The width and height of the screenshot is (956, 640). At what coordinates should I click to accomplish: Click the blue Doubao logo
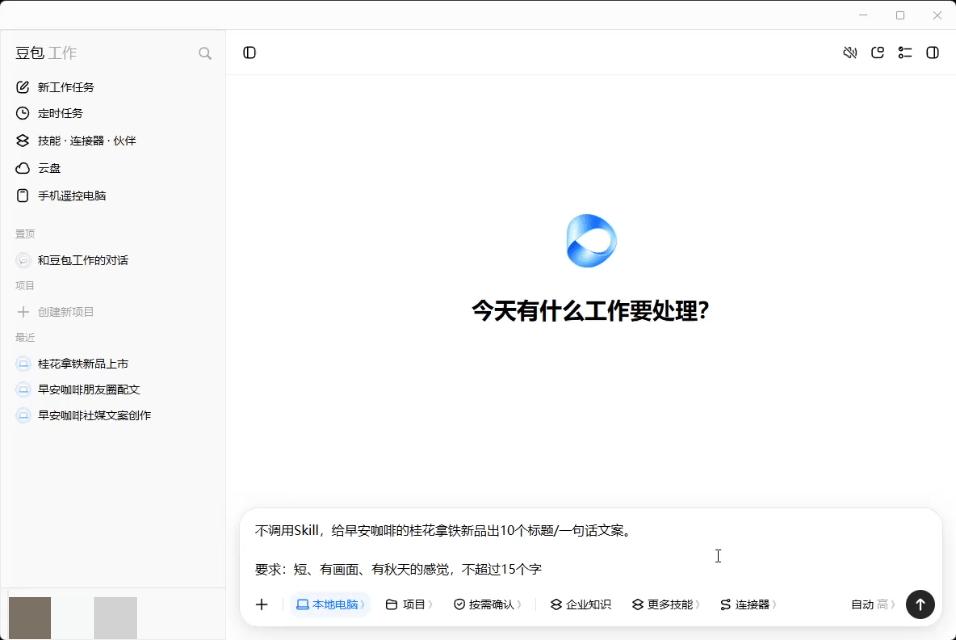(x=591, y=241)
